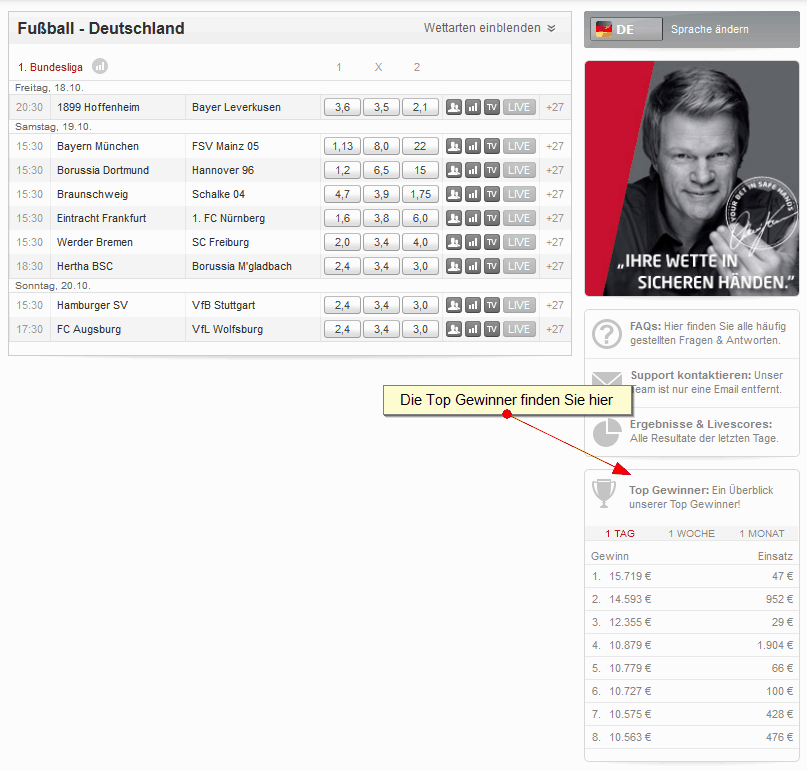
Task: Click the FAQs question mark icon
Action: click(607, 334)
